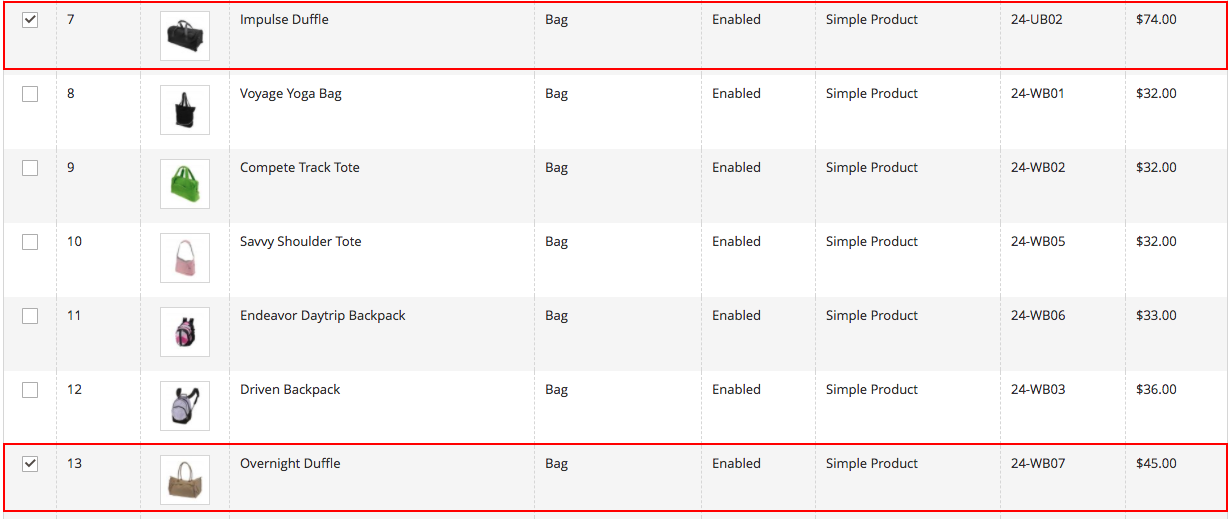Screen dimensions: 1232x519
Task: Click the SKU 24-WB01 cell
Action: click(1037, 94)
